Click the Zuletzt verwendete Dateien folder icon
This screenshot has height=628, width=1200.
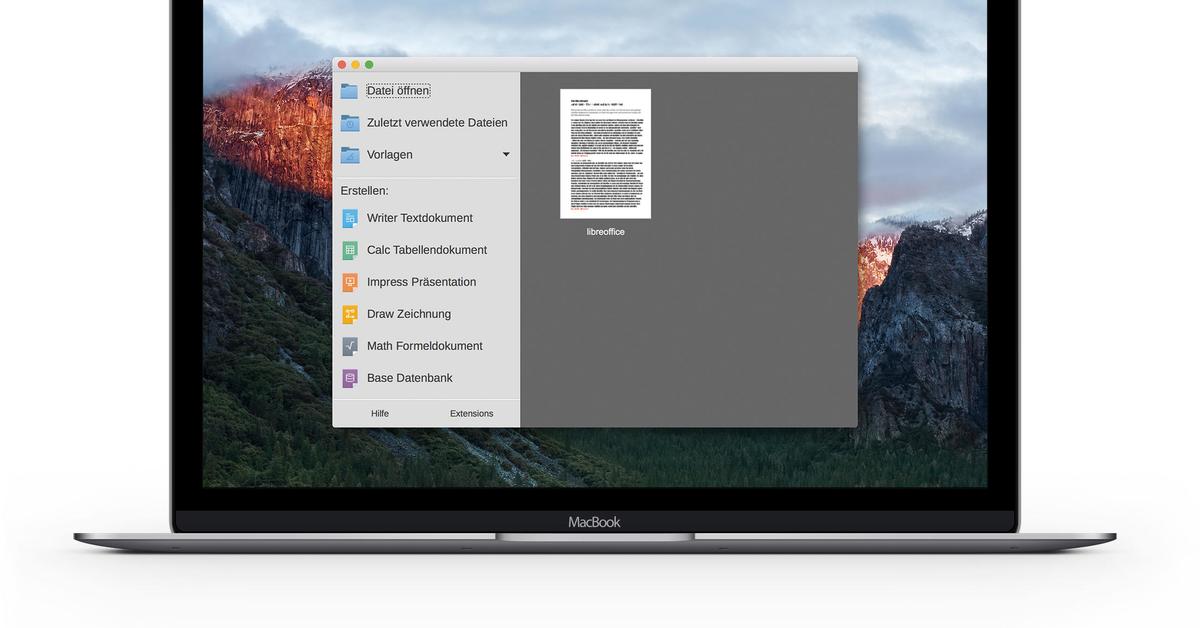(x=349, y=123)
